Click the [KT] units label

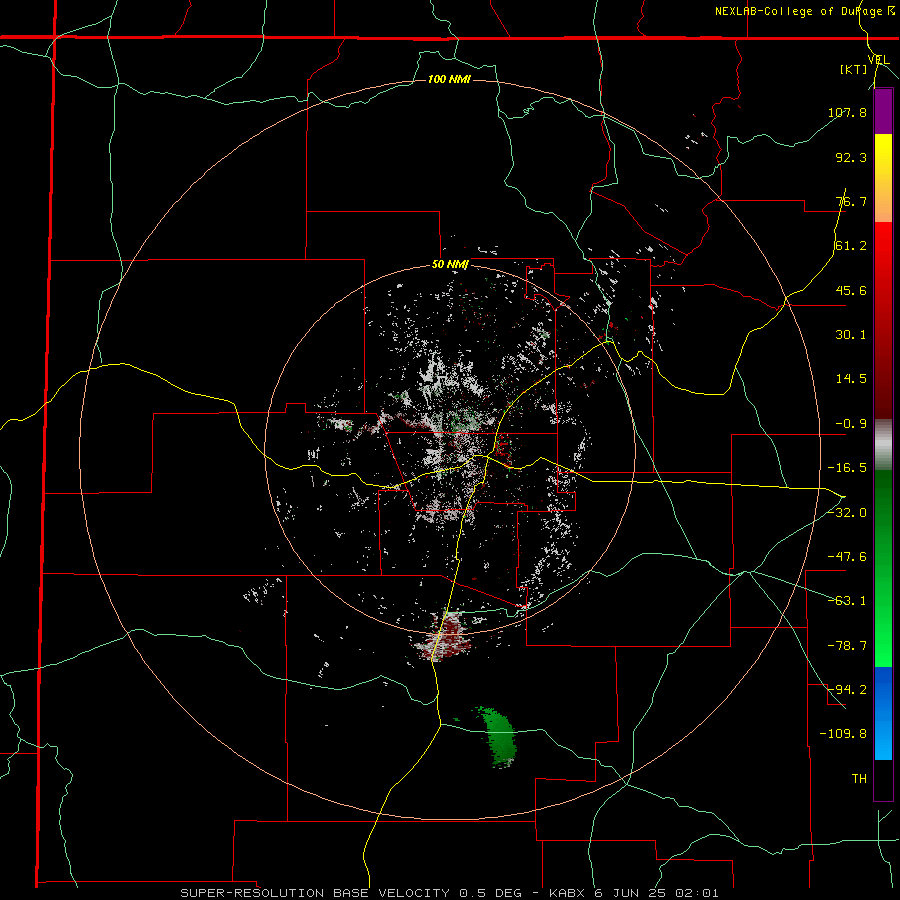854,69
